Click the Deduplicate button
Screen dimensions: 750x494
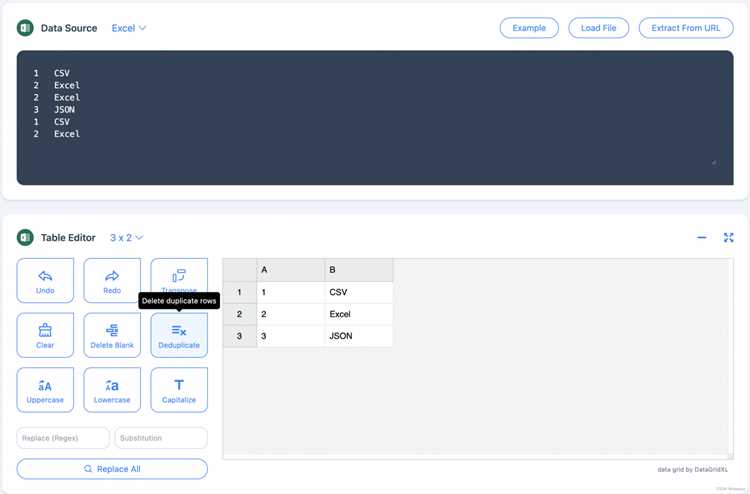(179, 335)
